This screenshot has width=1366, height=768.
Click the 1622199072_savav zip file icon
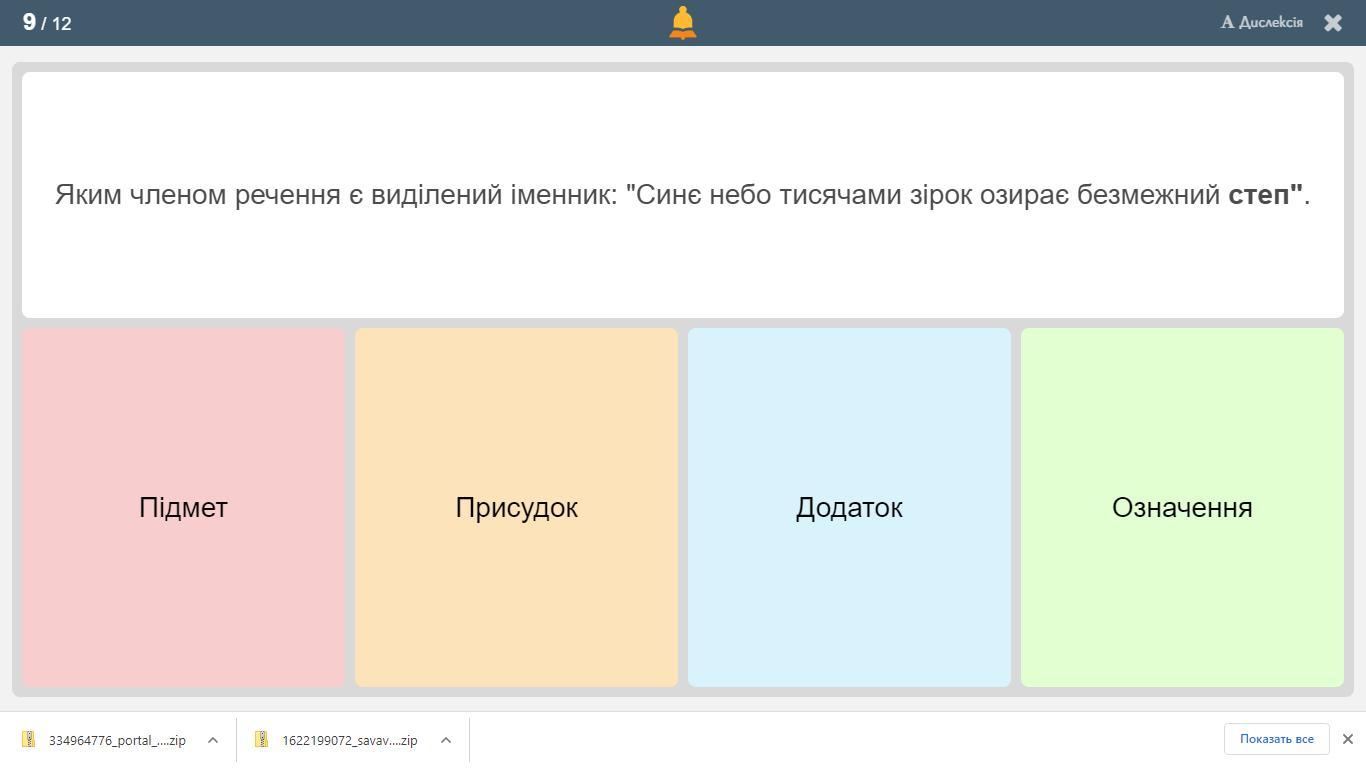pyautogui.click(x=262, y=740)
